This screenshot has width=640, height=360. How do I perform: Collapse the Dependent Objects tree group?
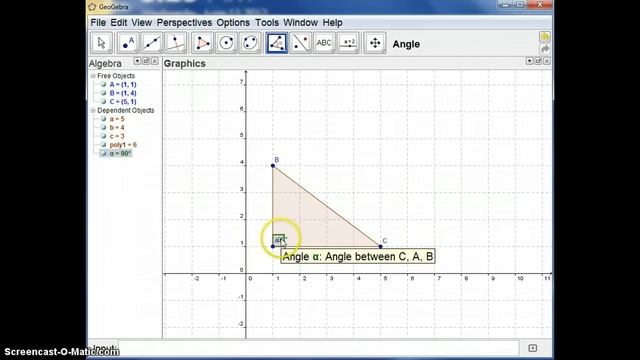(x=93, y=111)
